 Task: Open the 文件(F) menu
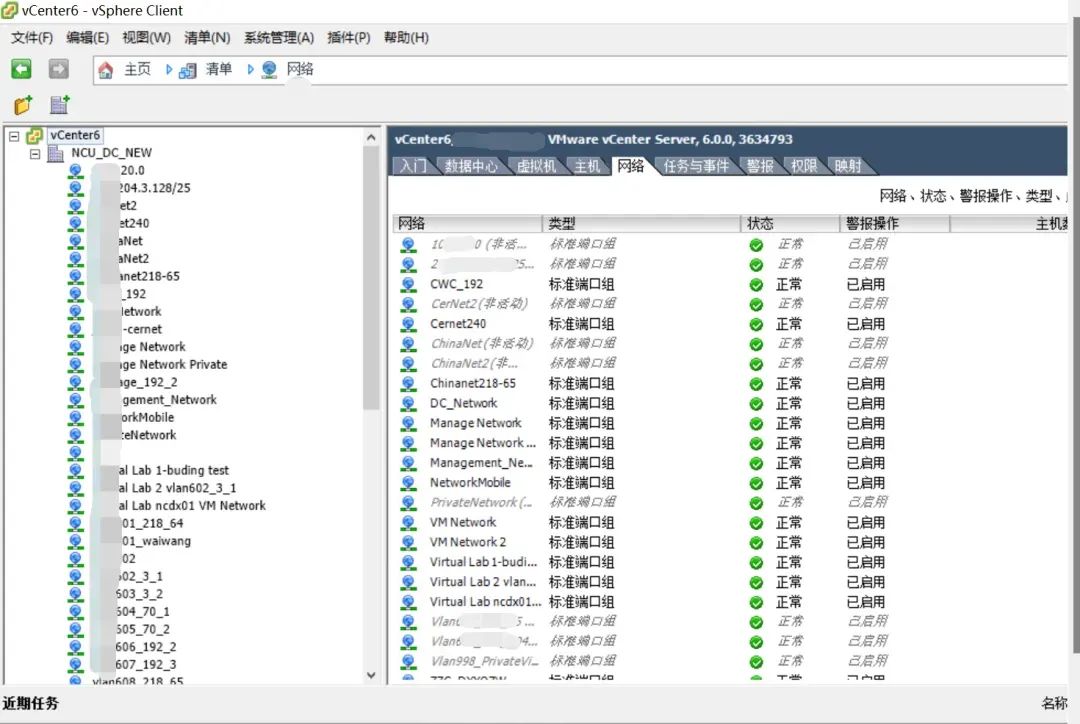31,37
